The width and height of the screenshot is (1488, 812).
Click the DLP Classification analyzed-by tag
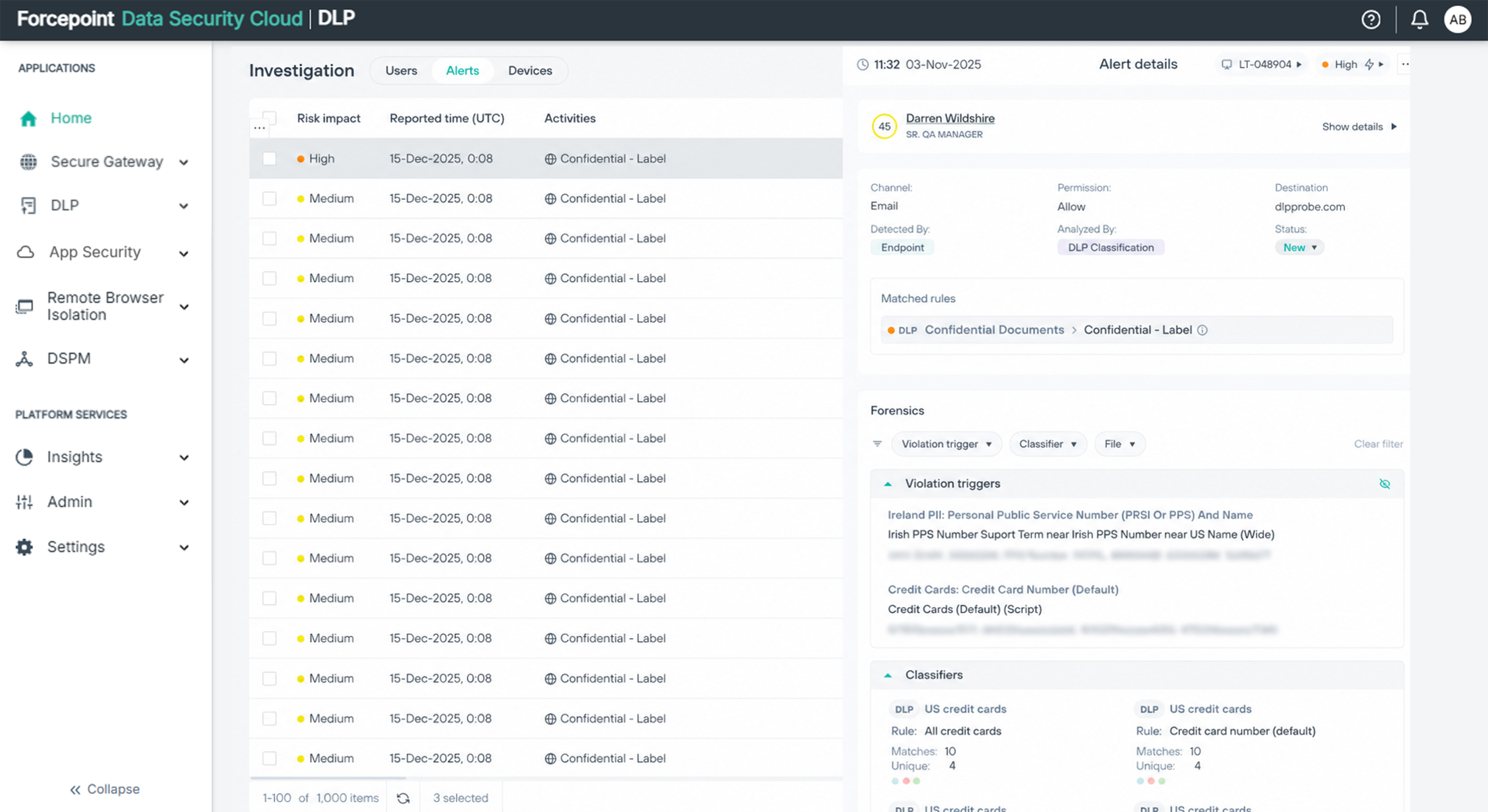pos(1110,248)
